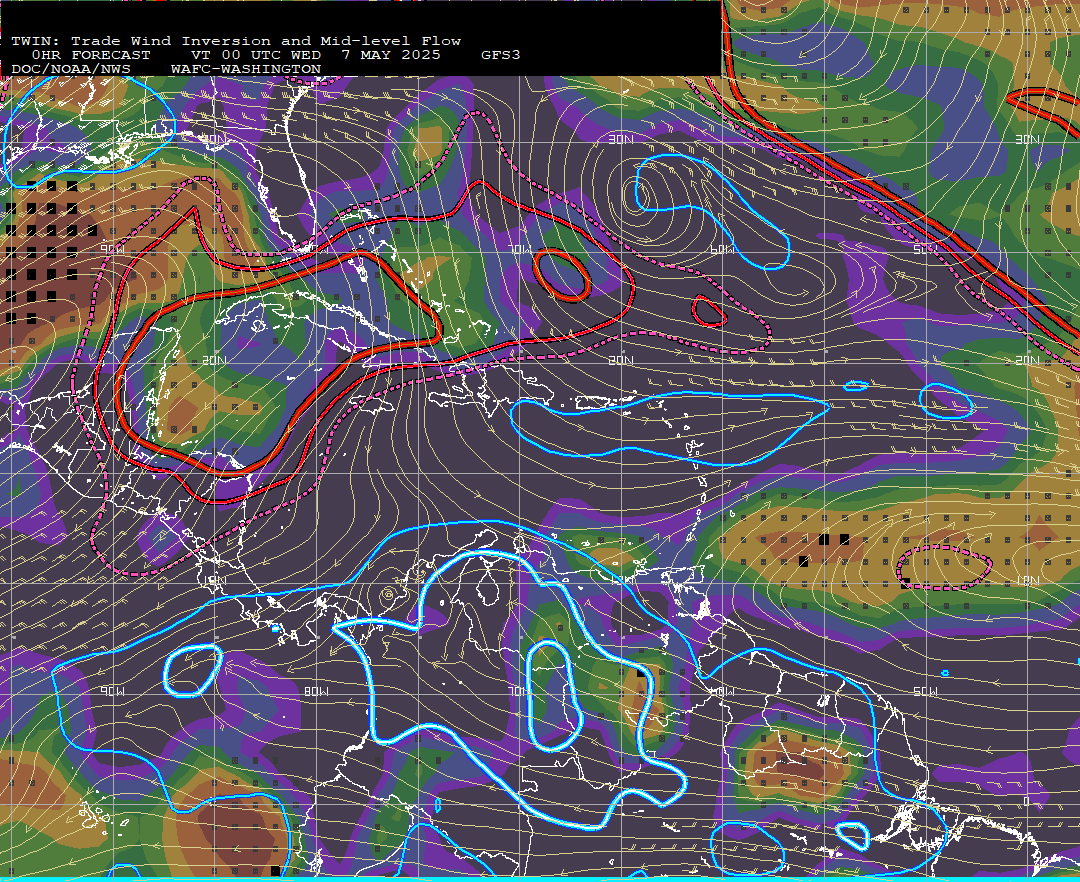The height and width of the screenshot is (882, 1080).
Task: Click the '50W' label on the lower latitude line
Action: pos(925,691)
